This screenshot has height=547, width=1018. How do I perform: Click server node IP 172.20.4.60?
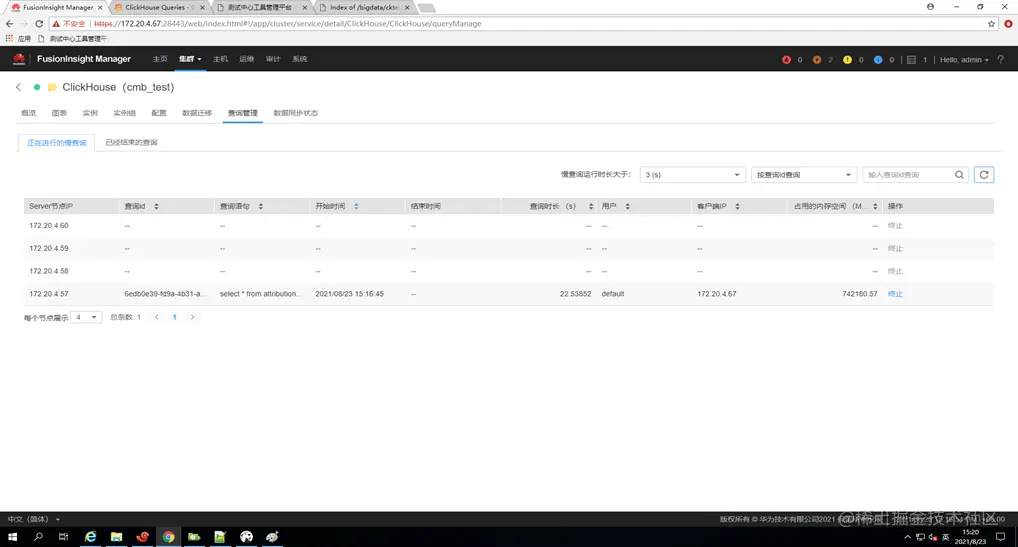[x=49, y=226]
